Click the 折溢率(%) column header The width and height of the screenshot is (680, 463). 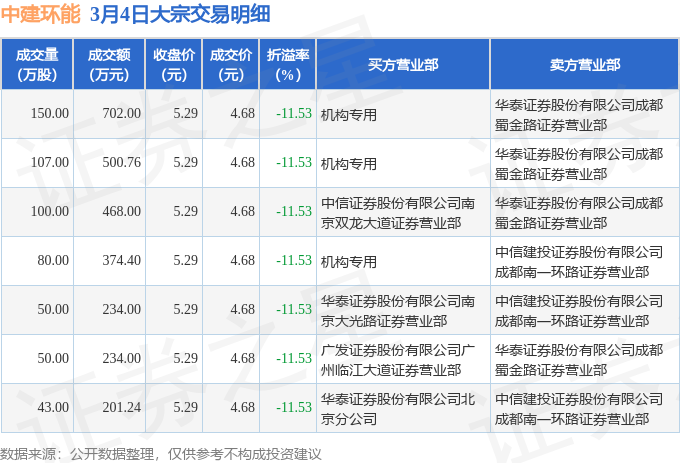point(288,65)
